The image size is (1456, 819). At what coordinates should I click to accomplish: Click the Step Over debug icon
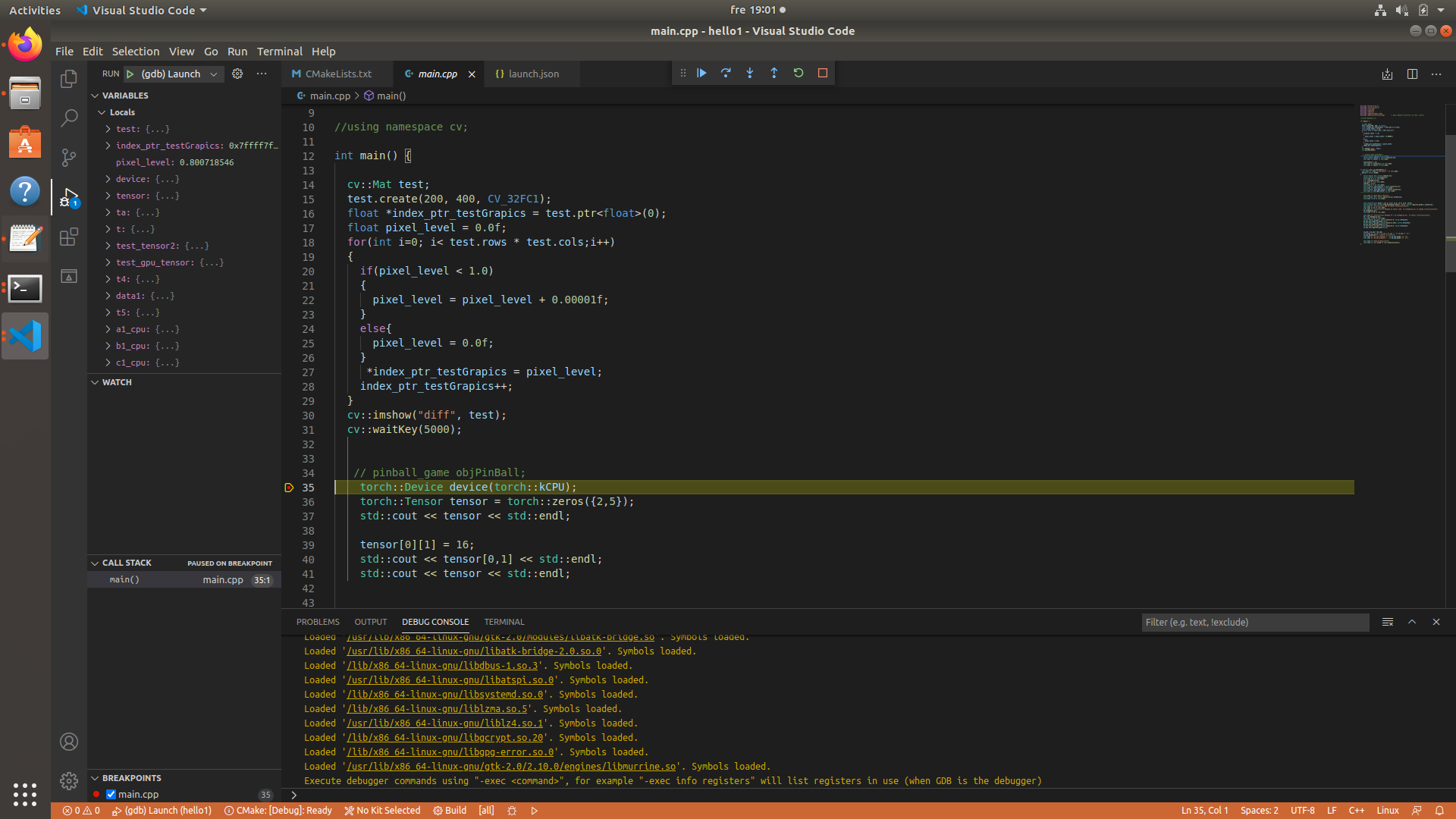(x=726, y=73)
